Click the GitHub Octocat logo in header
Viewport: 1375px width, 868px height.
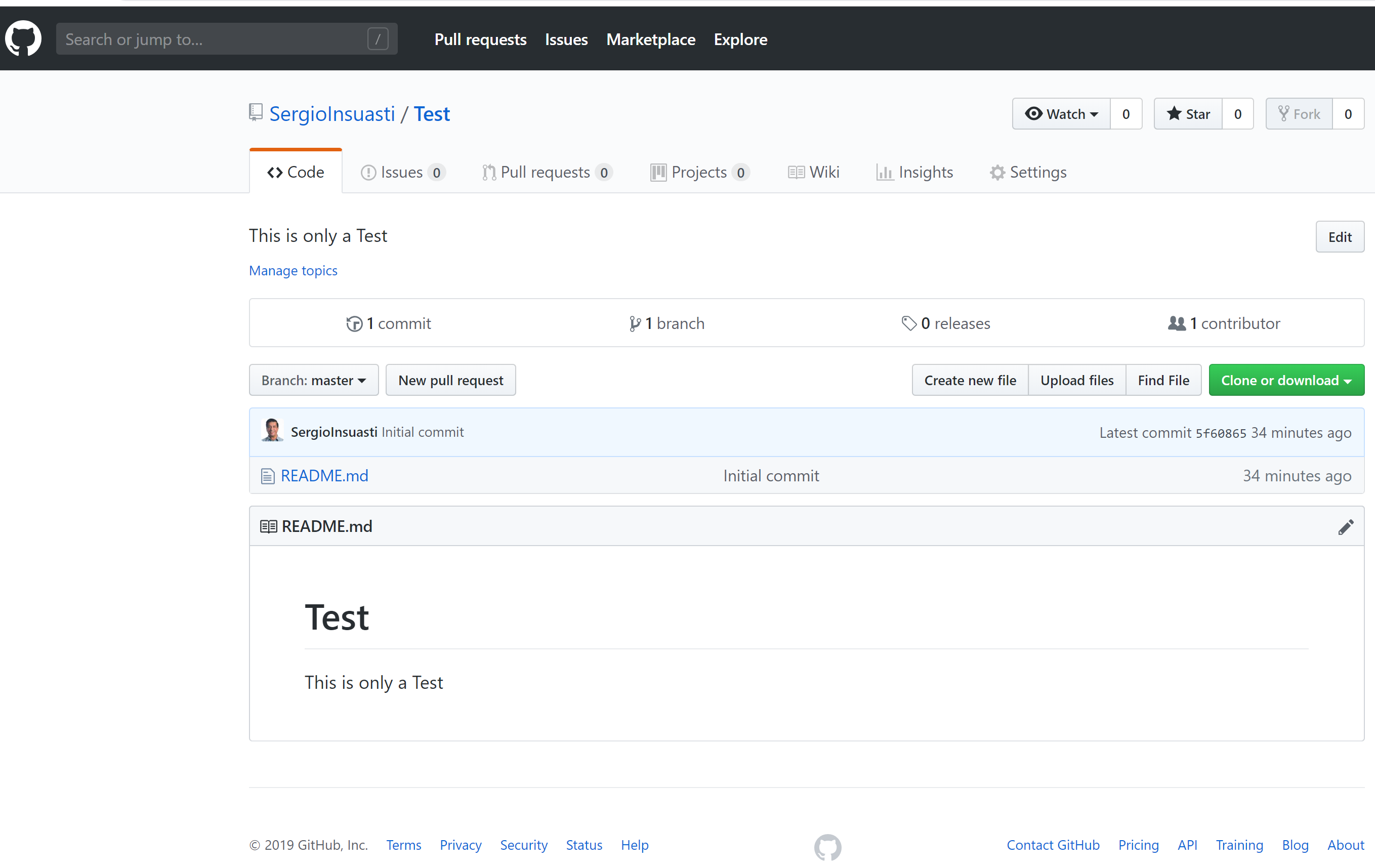pos(23,39)
